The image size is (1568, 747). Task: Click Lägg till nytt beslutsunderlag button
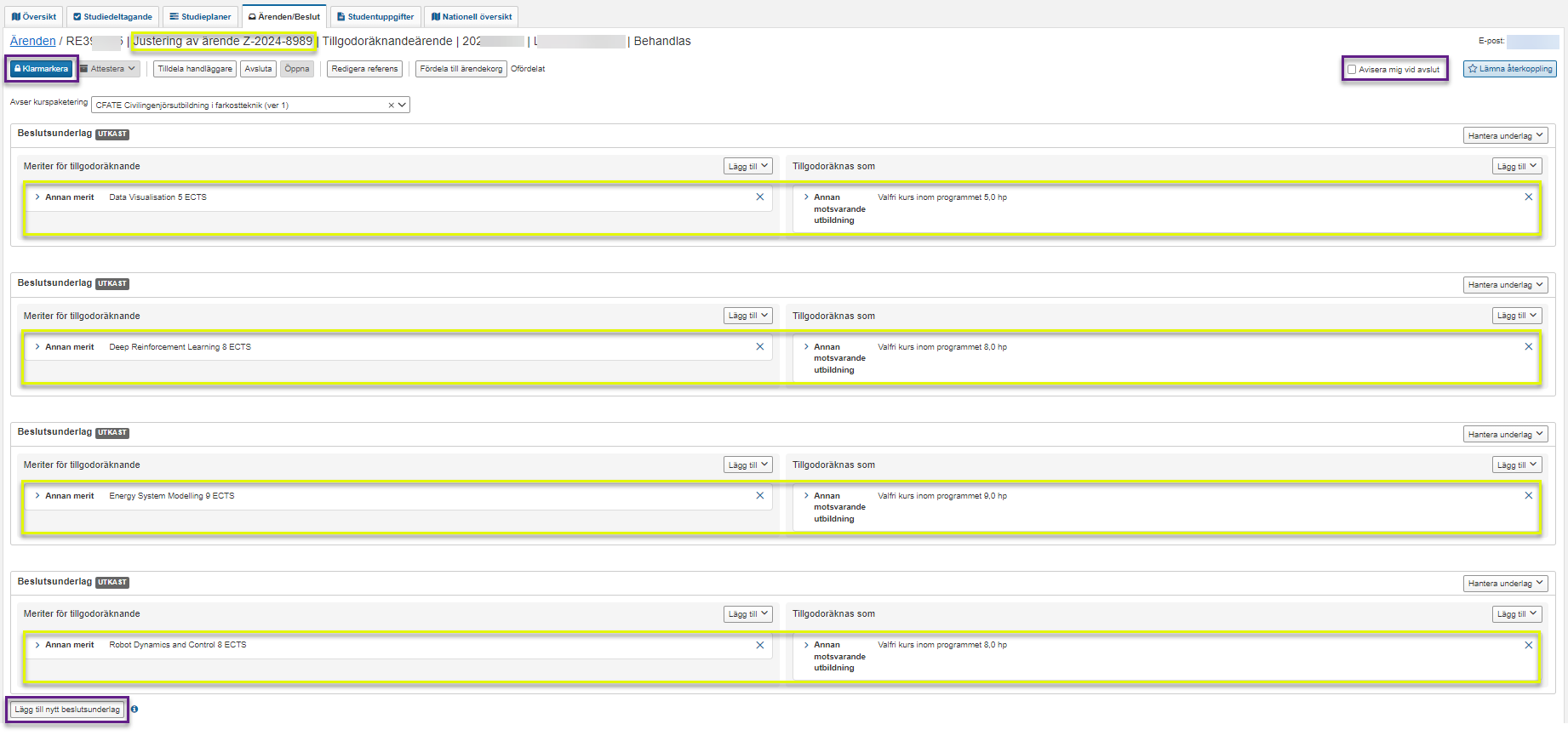[x=67, y=710]
